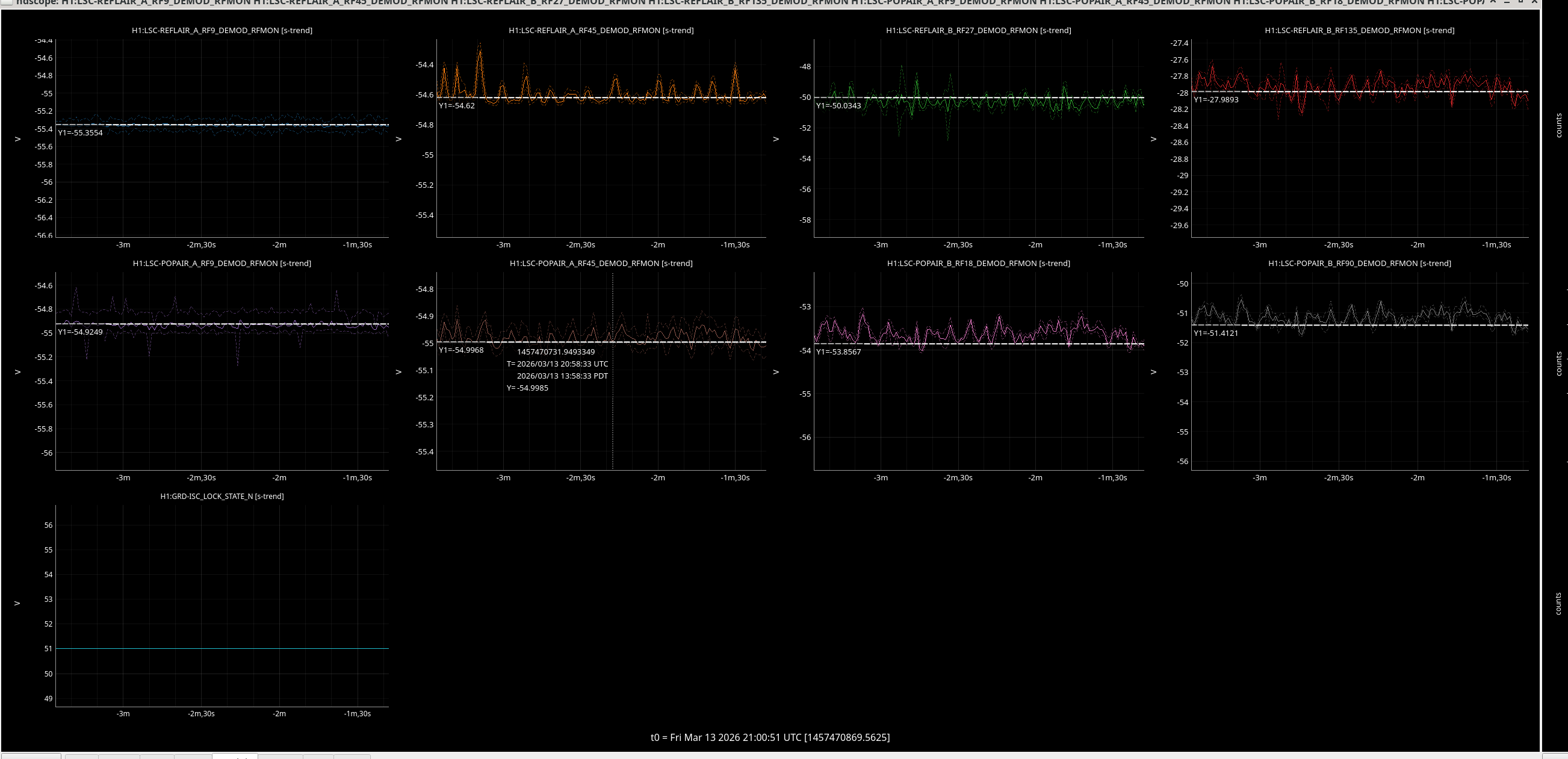The height and width of the screenshot is (759, 1568).
Task: Click the Y1=-51.4121 cursor label
Action: (1215, 333)
